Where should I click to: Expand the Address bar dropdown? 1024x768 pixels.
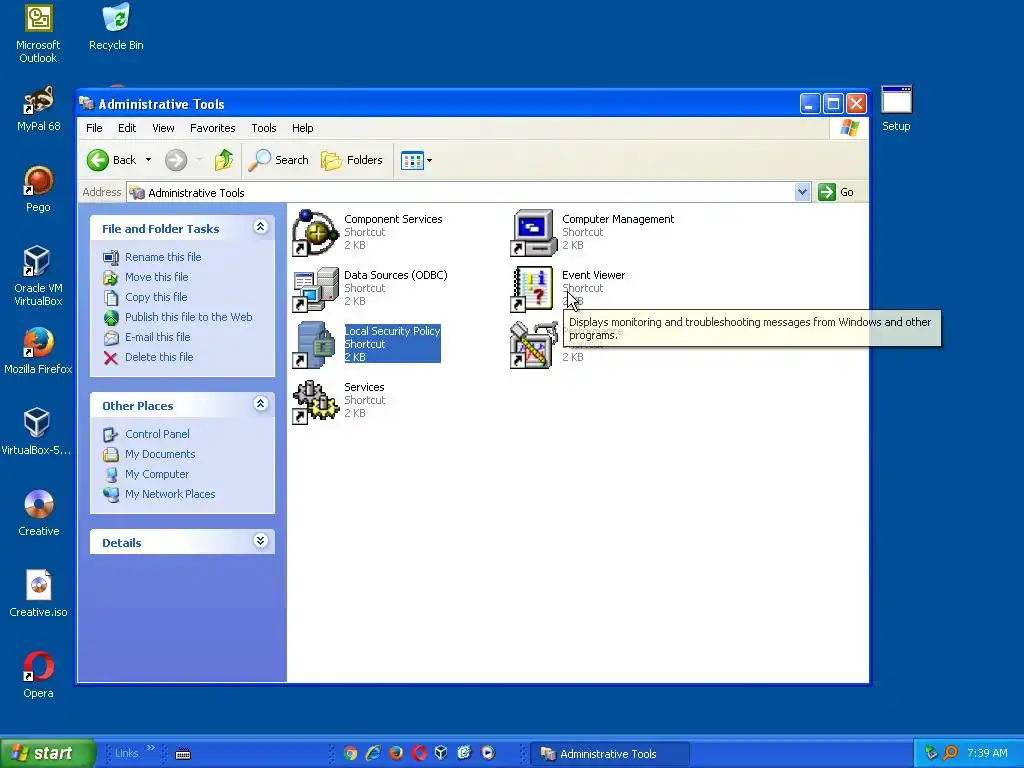(x=803, y=192)
